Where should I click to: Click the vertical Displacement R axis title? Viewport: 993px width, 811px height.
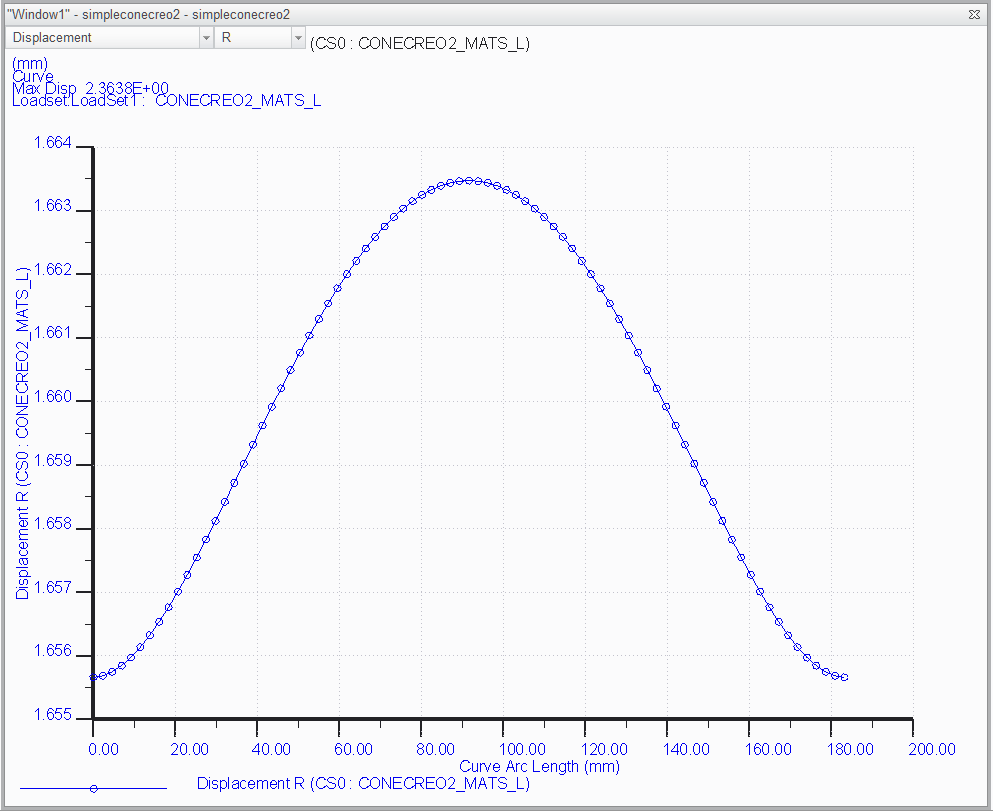coord(22,433)
